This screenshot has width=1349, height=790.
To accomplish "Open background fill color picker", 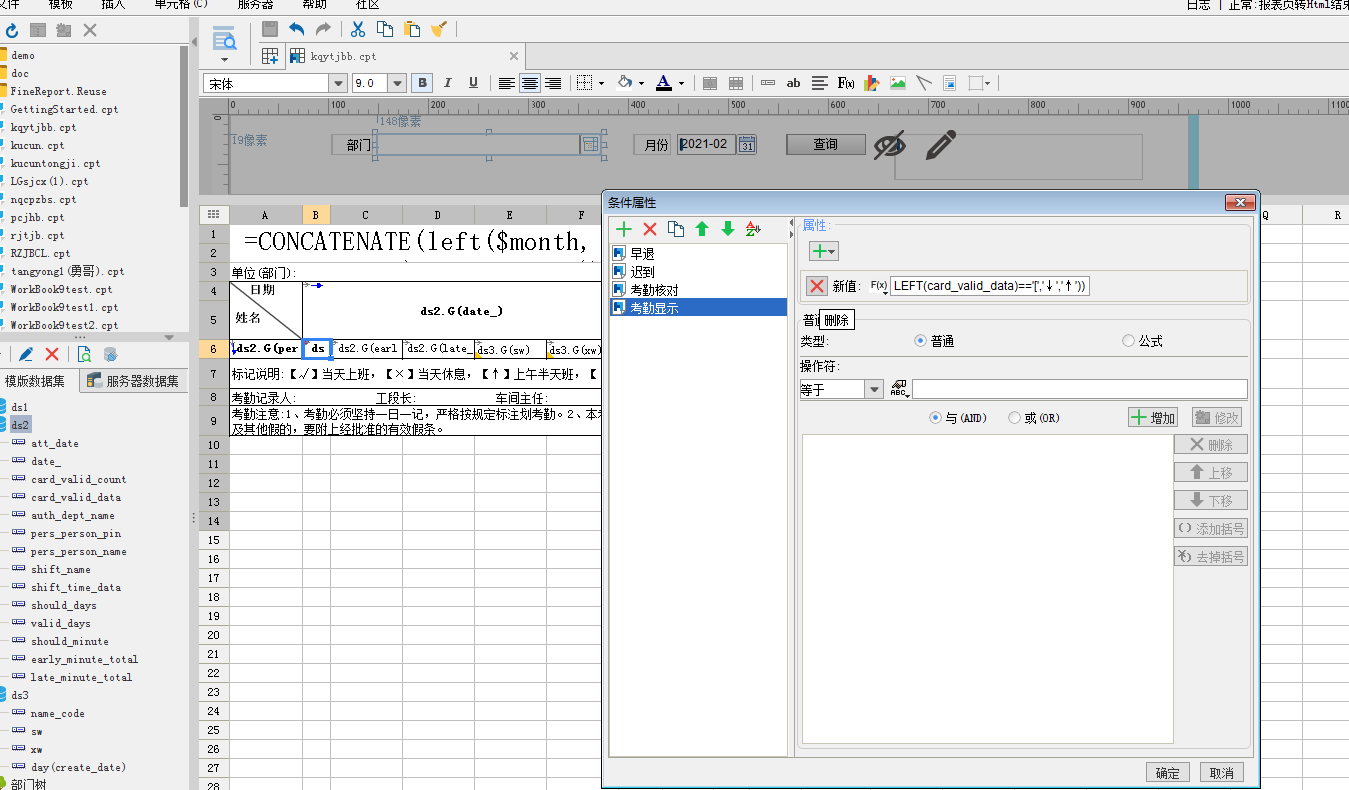I will coord(631,83).
